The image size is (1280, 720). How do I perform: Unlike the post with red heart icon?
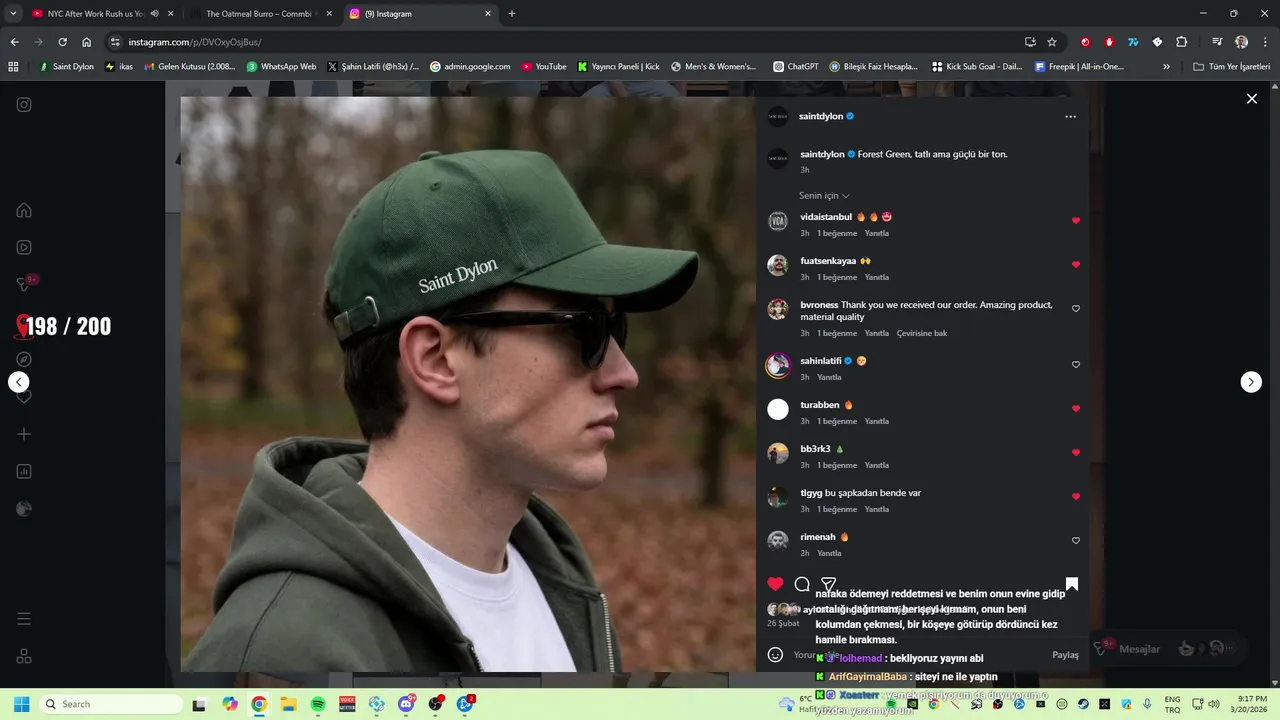click(775, 584)
